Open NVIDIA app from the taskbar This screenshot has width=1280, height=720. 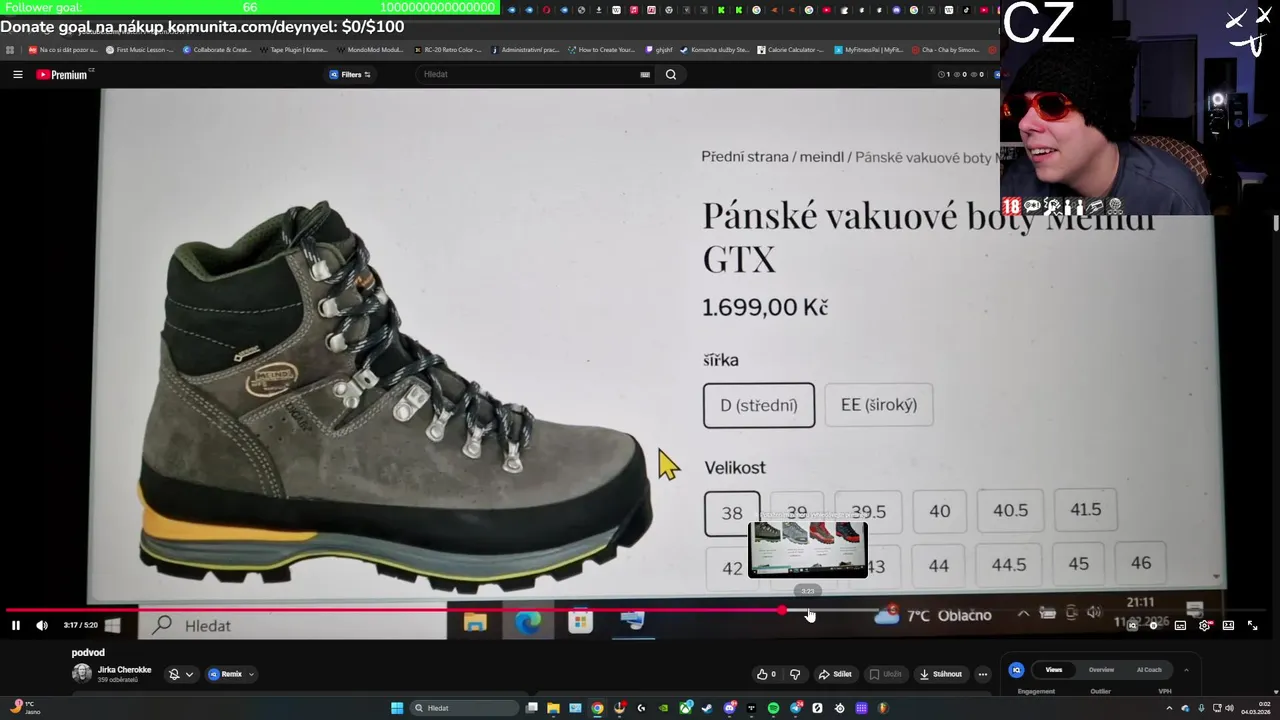coord(663,708)
